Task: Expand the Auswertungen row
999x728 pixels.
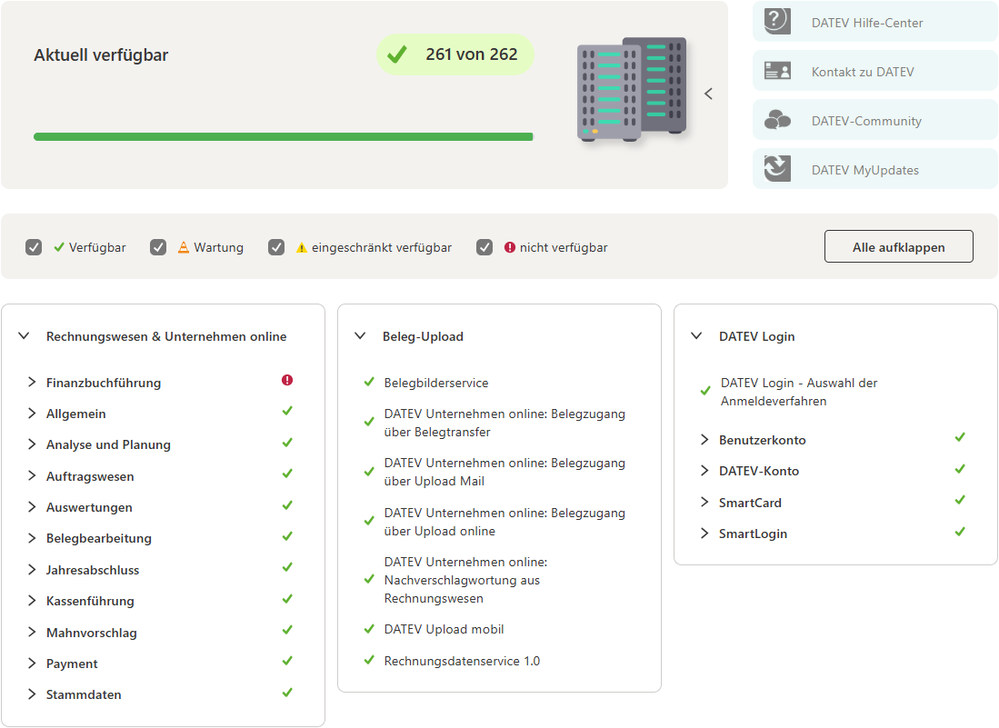Action: point(31,507)
